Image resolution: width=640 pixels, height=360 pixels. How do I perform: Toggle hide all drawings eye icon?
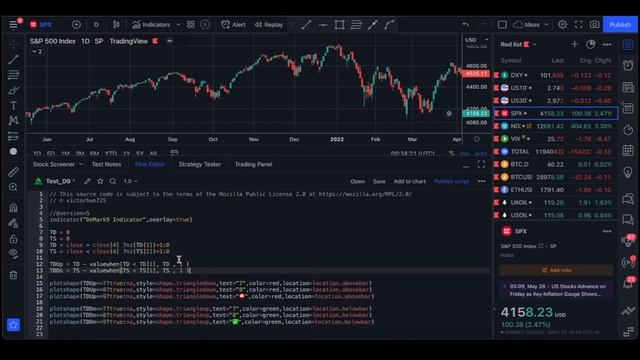pos(13,254)
